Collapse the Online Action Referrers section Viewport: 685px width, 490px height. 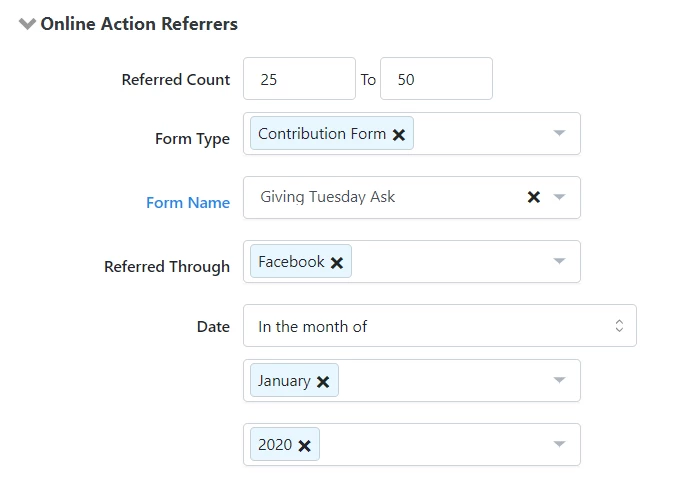pos(27,24)
